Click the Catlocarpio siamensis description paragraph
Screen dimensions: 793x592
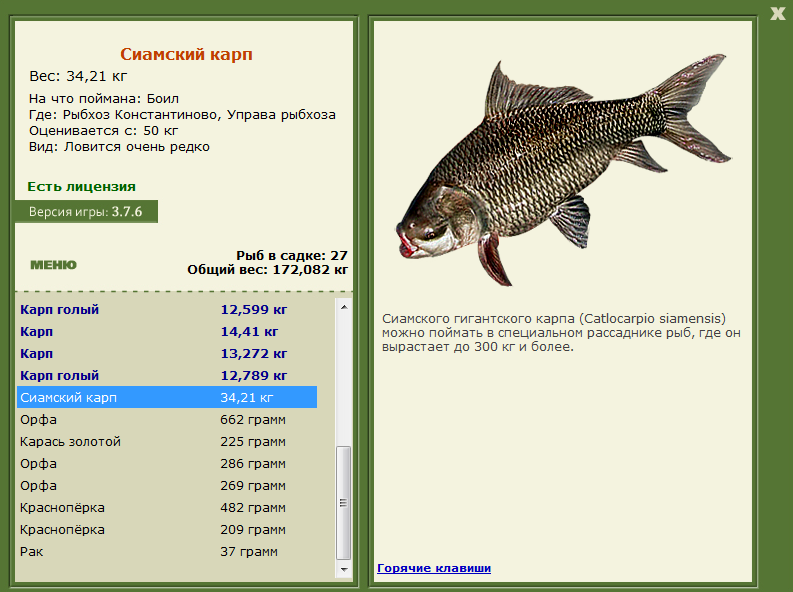click(561, 333)
